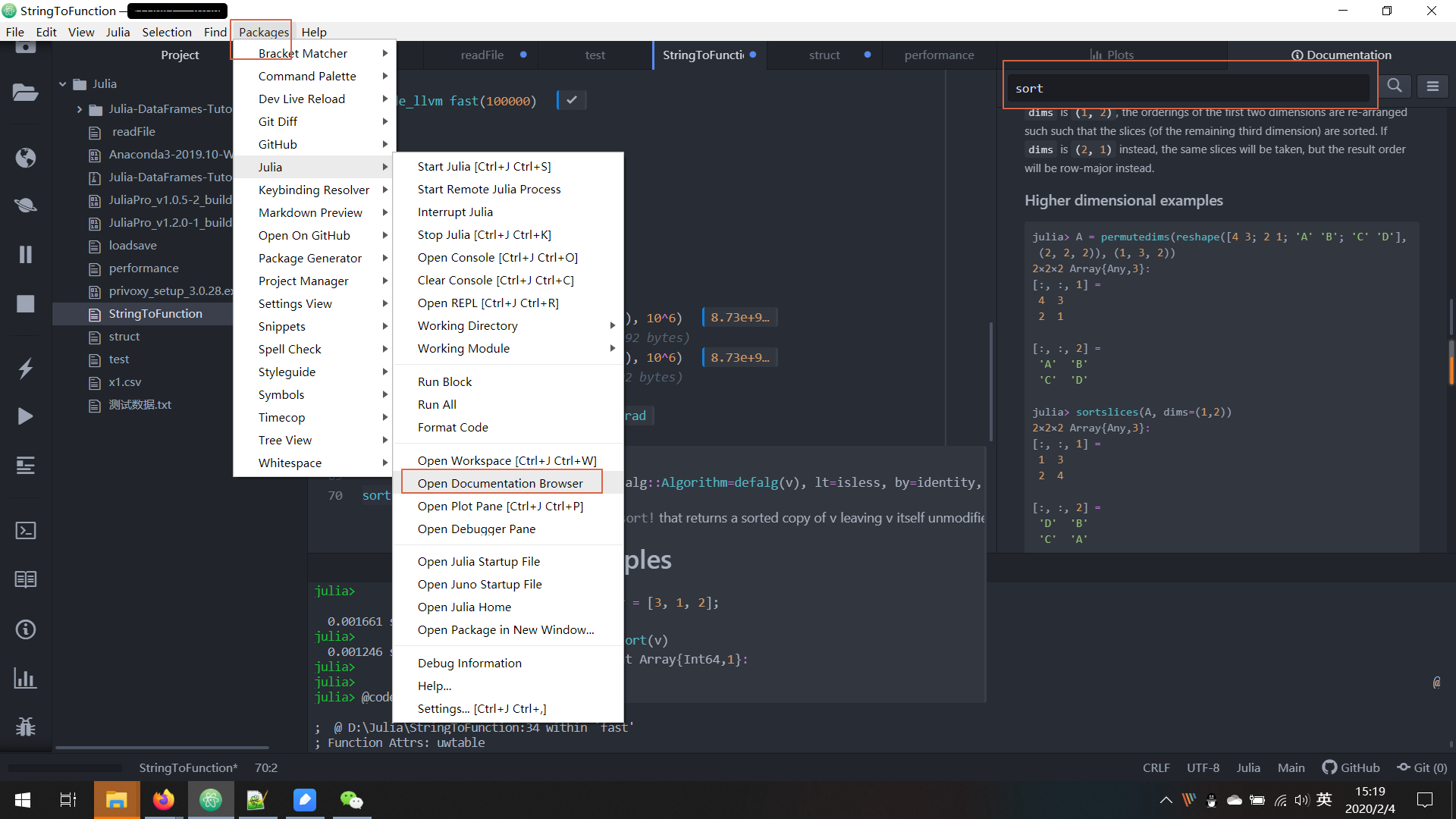Screen dimensions: 1456x819
Task: Select Open Documentation Browser menu item
Action: coord(500,483)
